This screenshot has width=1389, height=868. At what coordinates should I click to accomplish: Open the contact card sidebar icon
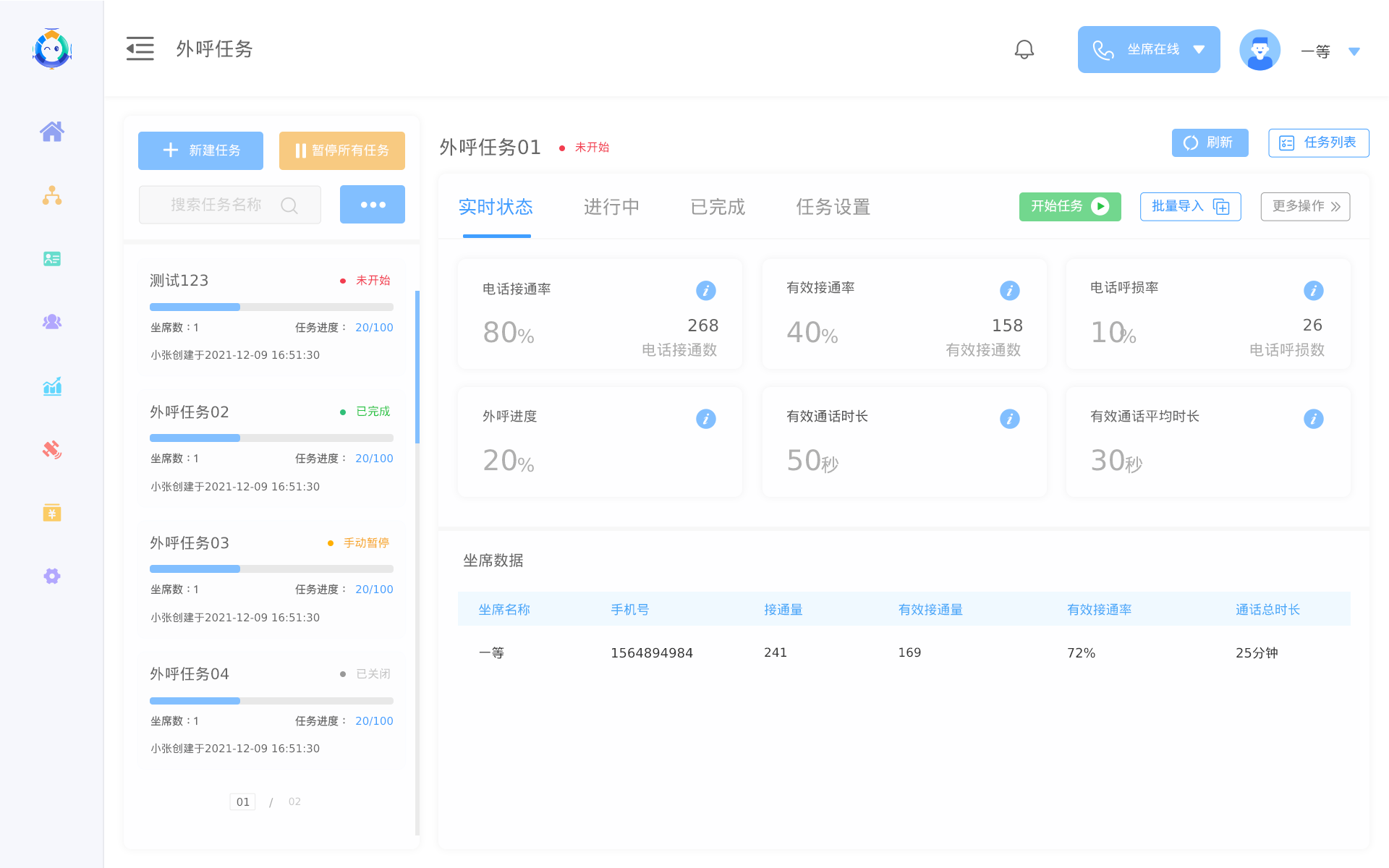point(52,259)
